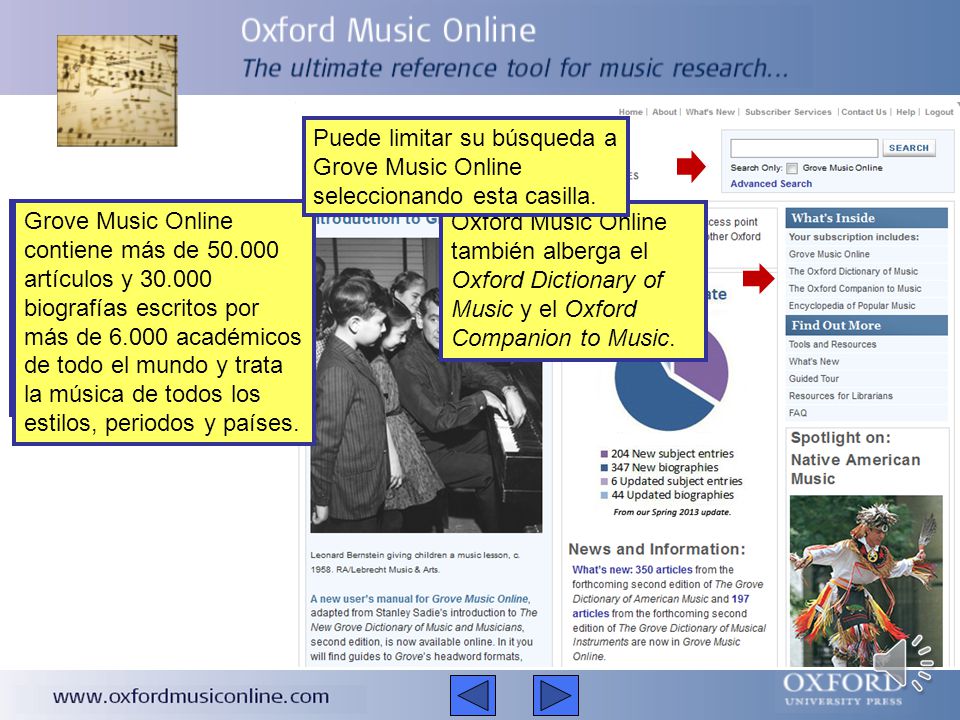The image size is (960, 720).
Task: Open the What's new: 350 articles link
Action: pos(632,569)
